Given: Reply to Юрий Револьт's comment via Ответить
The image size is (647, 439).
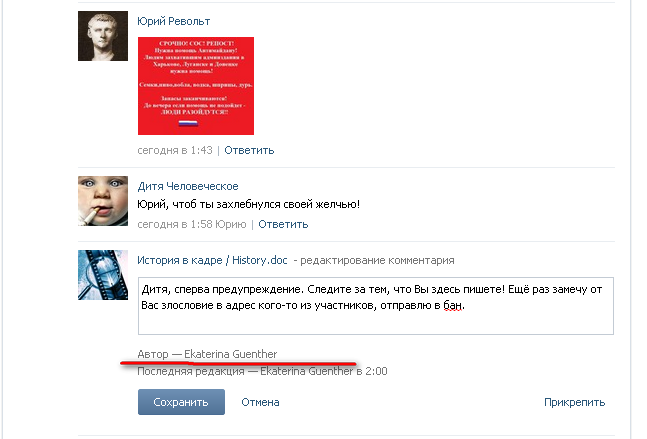Looking at the screenshot, I should [x=249, y=150].
